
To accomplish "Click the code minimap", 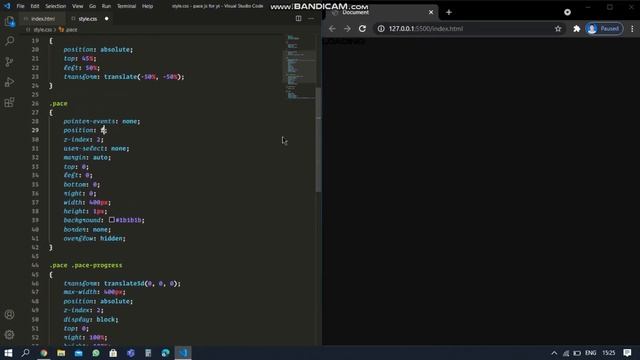I will point(300,67).
